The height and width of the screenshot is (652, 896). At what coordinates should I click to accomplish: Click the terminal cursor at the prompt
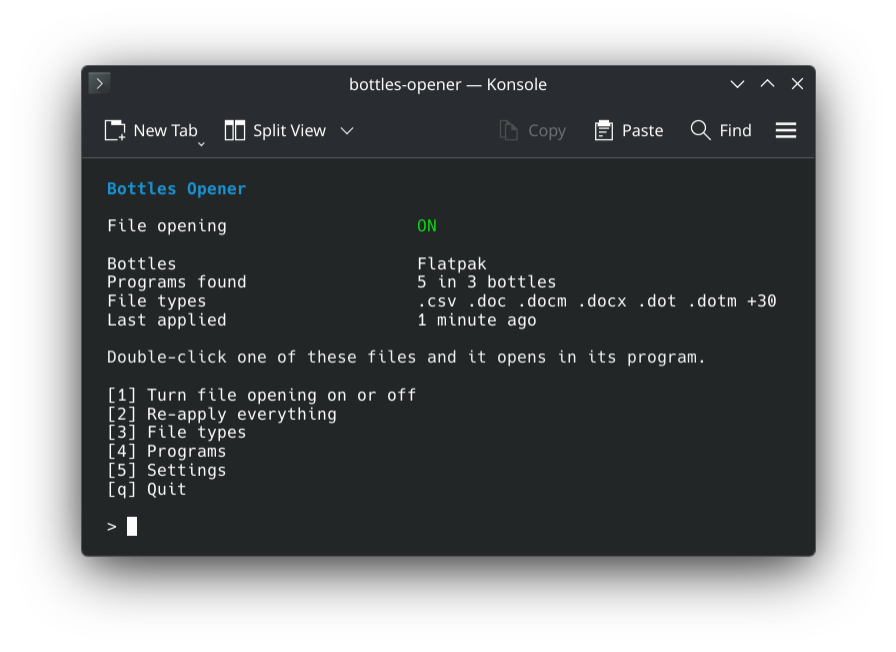[132, 526]
